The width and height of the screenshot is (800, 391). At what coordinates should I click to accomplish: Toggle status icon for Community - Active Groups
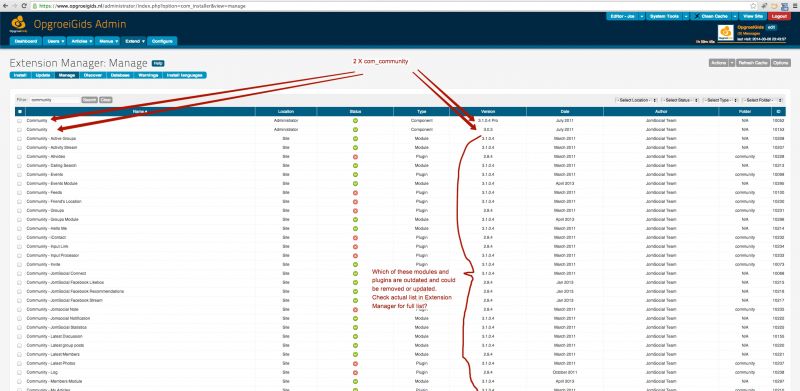[355, 138]
